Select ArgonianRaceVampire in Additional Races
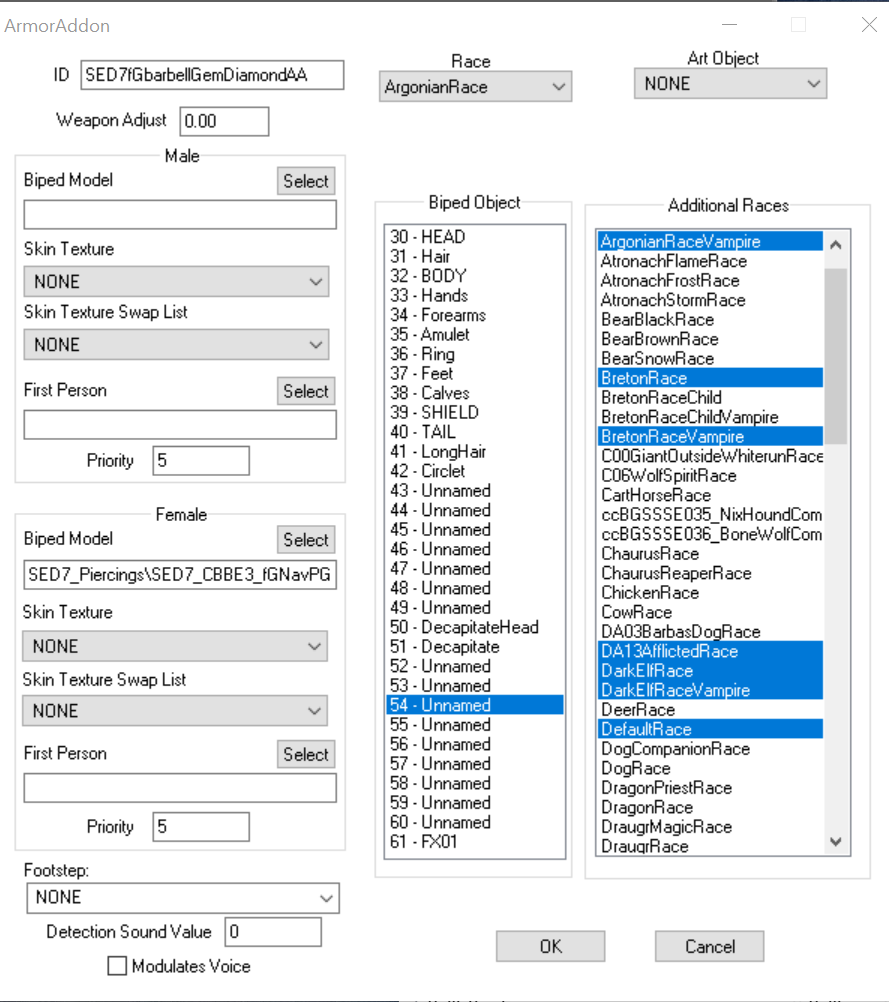Image resolution: width=889 pixels, height=1002 pixels. coord(710,242)
